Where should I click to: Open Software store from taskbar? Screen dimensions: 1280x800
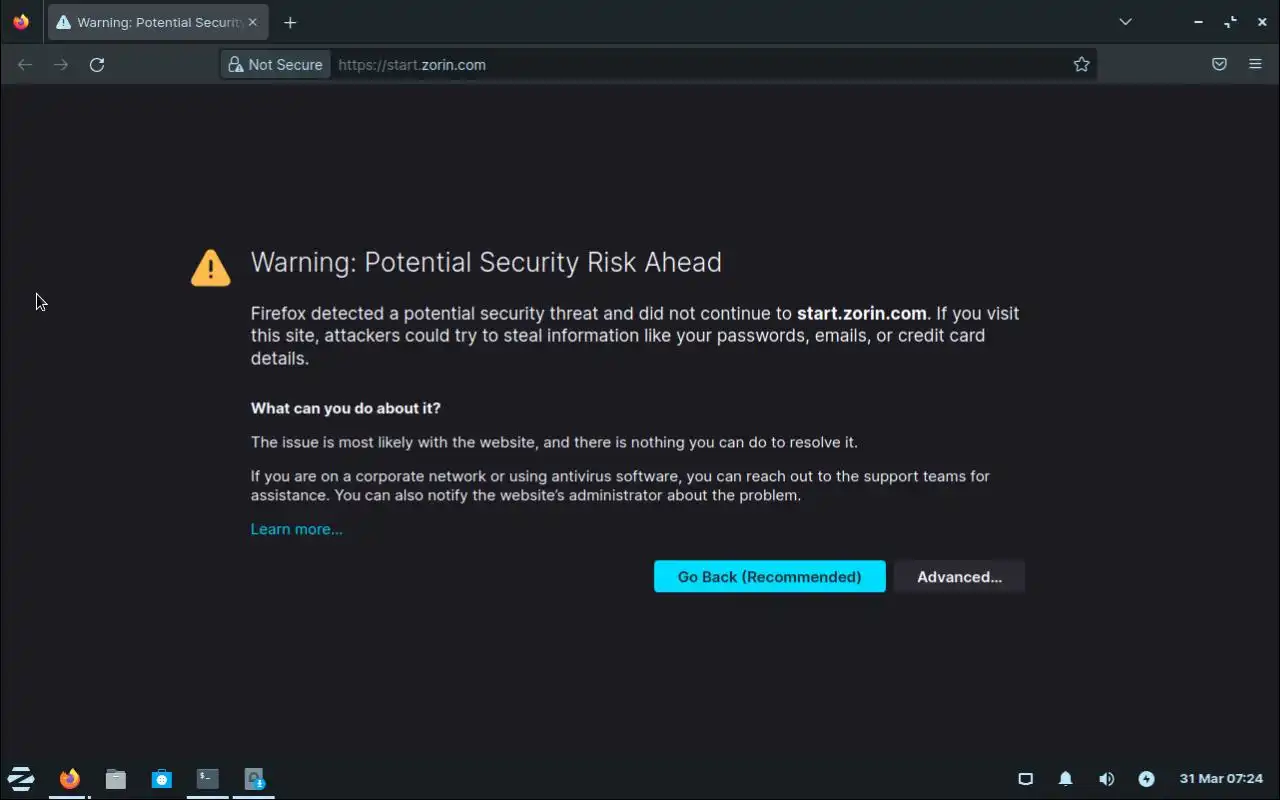pos(162,779)
